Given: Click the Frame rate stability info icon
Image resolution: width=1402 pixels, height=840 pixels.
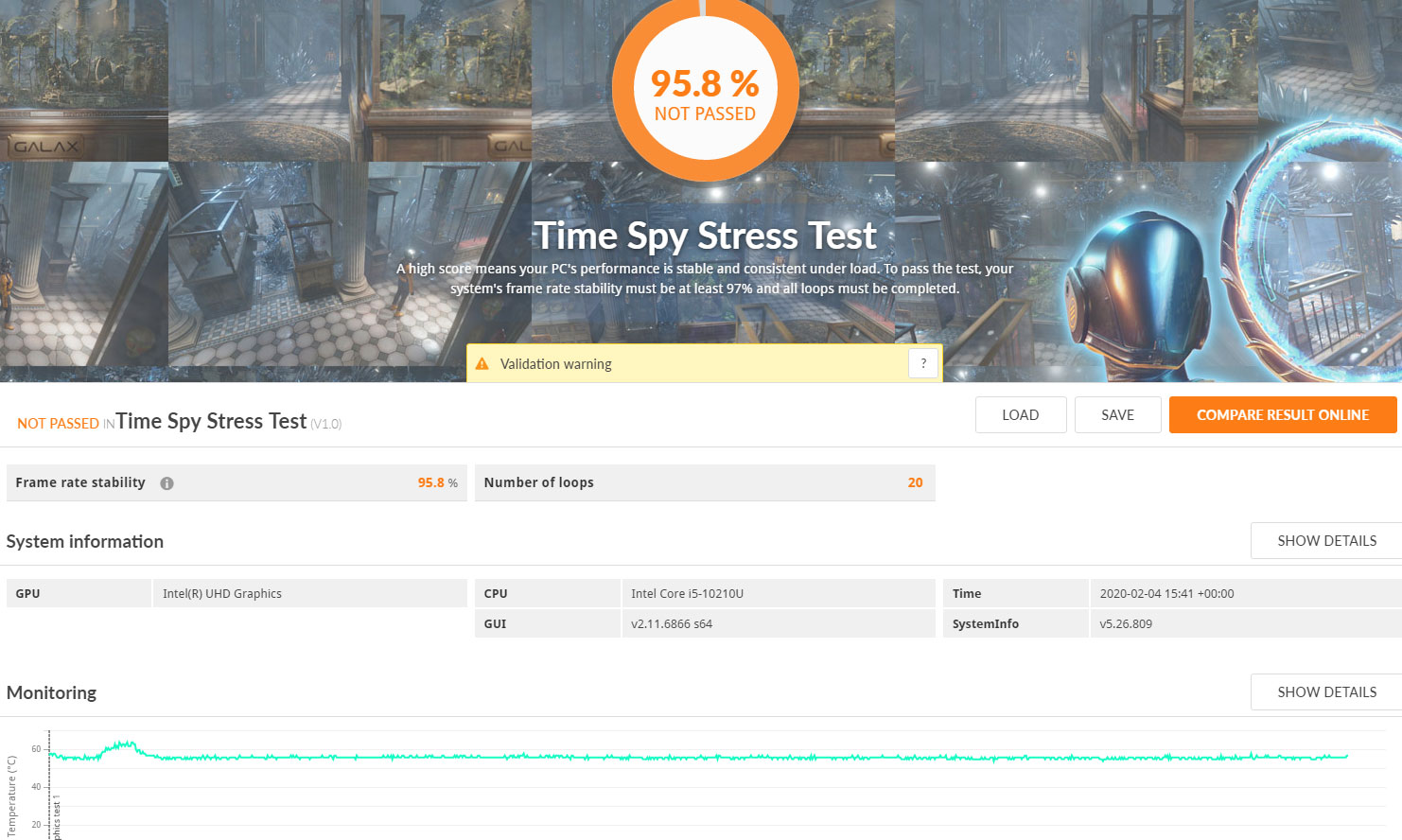Looking at the screenshot, I should [x=166, y=483].
